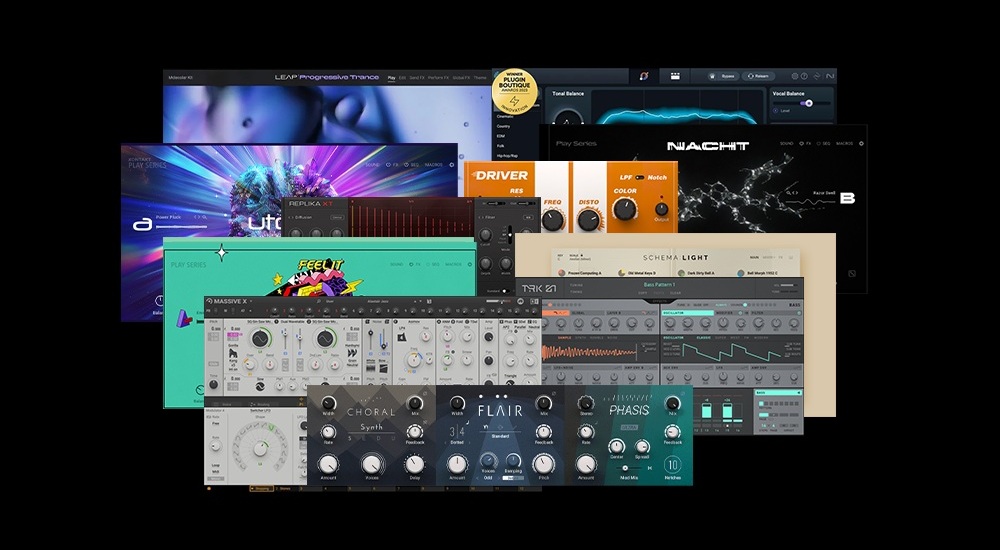Select EDM in the iZotope genre list
This screenshot has width=1000, height=550.
point(501,136)
